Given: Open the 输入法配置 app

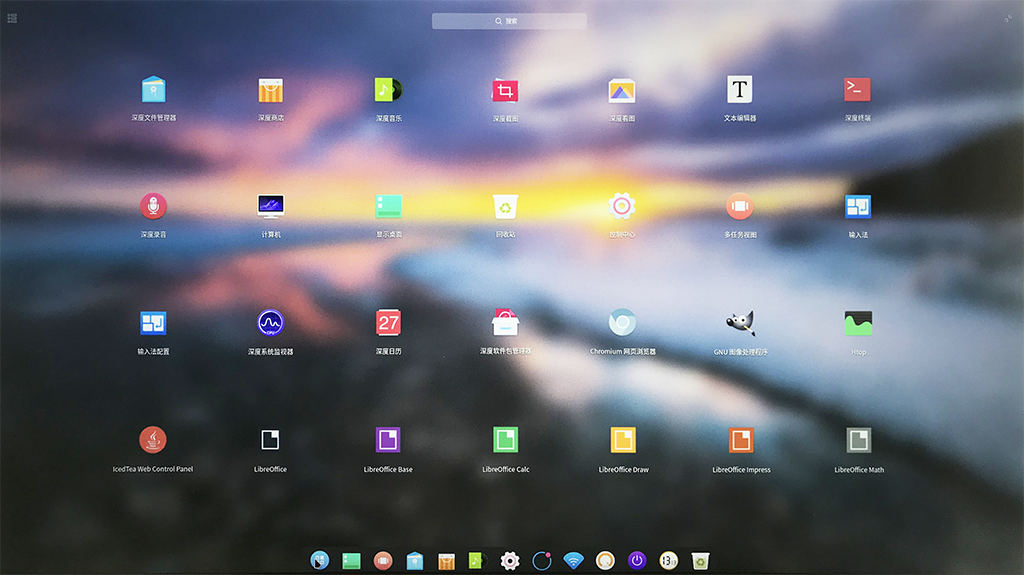Looking at the screenshot, I should (x=153, y=323).
